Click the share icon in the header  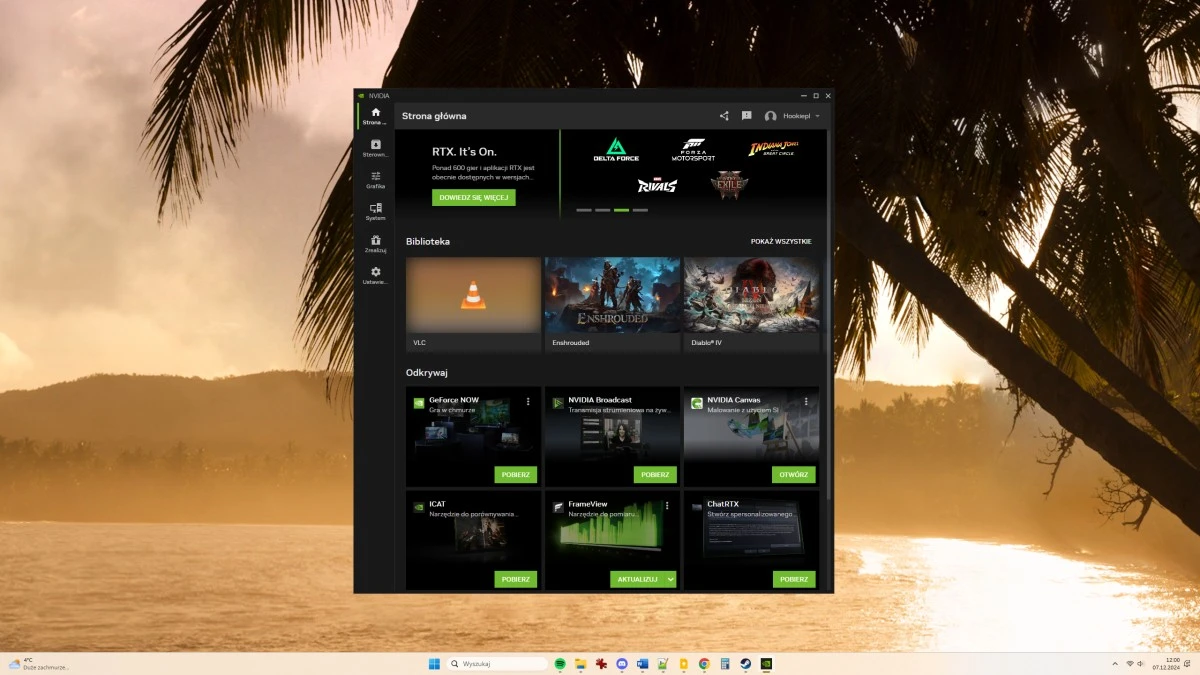[724, 116]
